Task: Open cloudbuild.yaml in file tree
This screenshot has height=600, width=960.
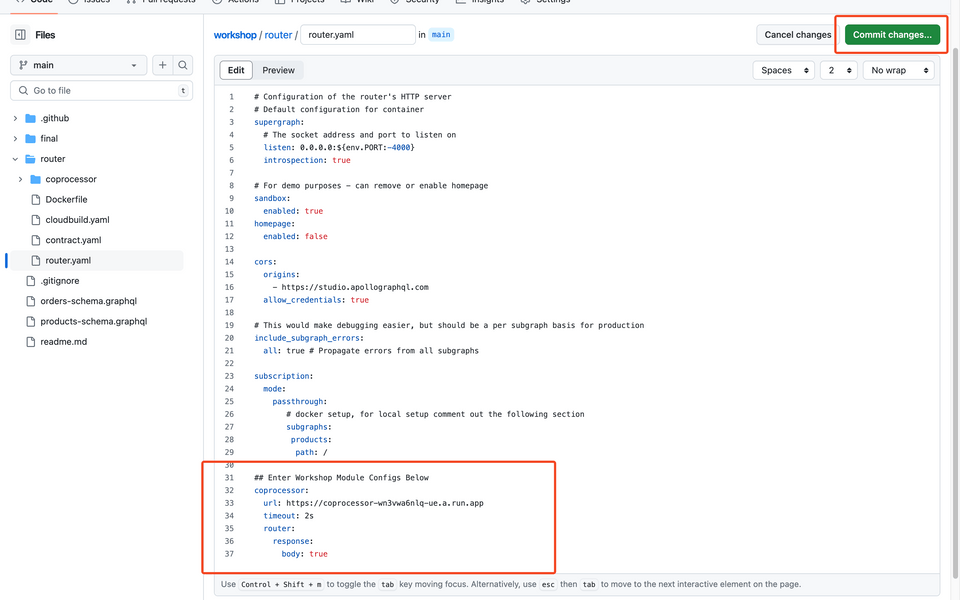Action: point(77,220)
